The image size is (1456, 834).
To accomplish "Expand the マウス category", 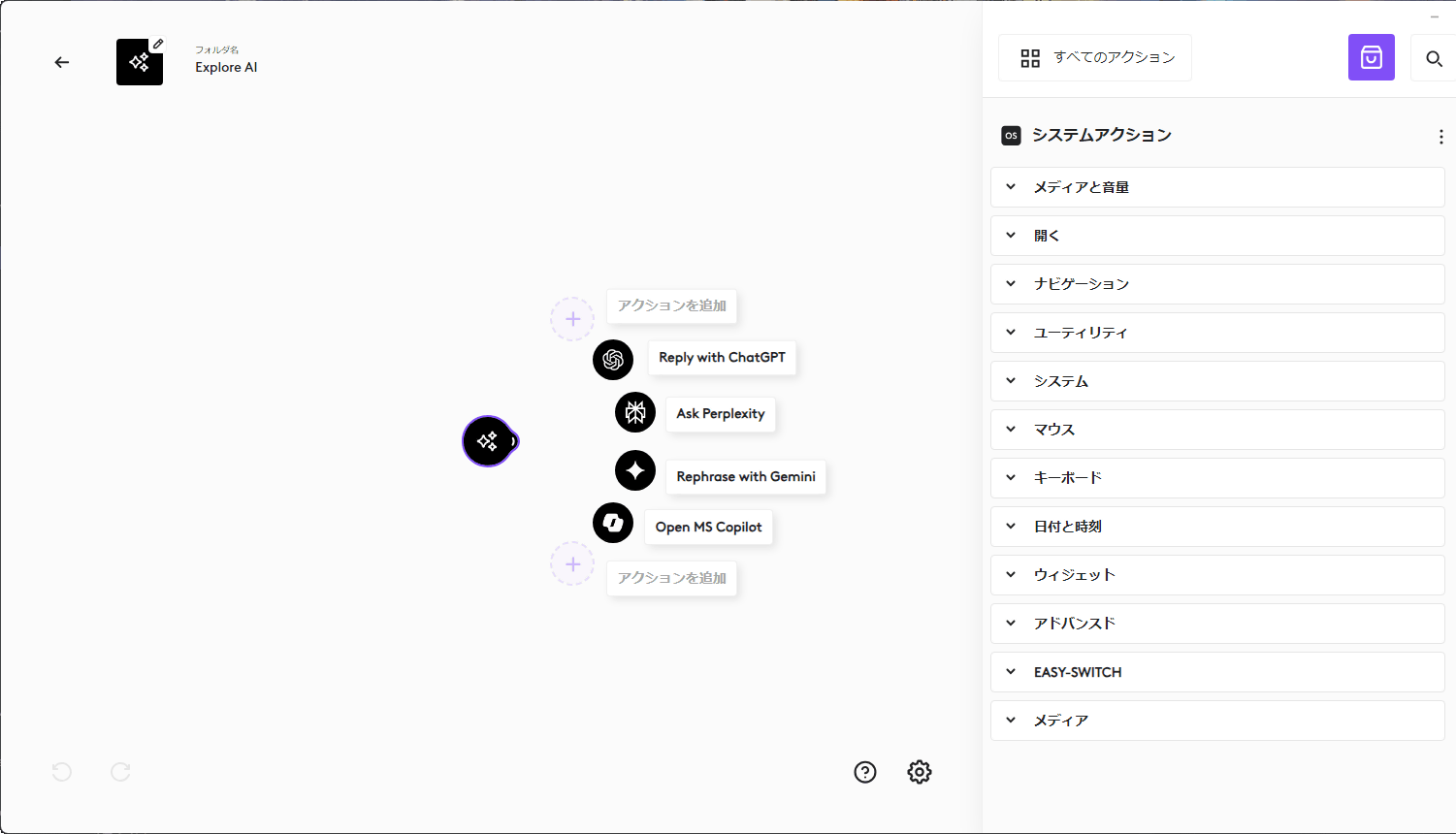I will (1217, 430).
